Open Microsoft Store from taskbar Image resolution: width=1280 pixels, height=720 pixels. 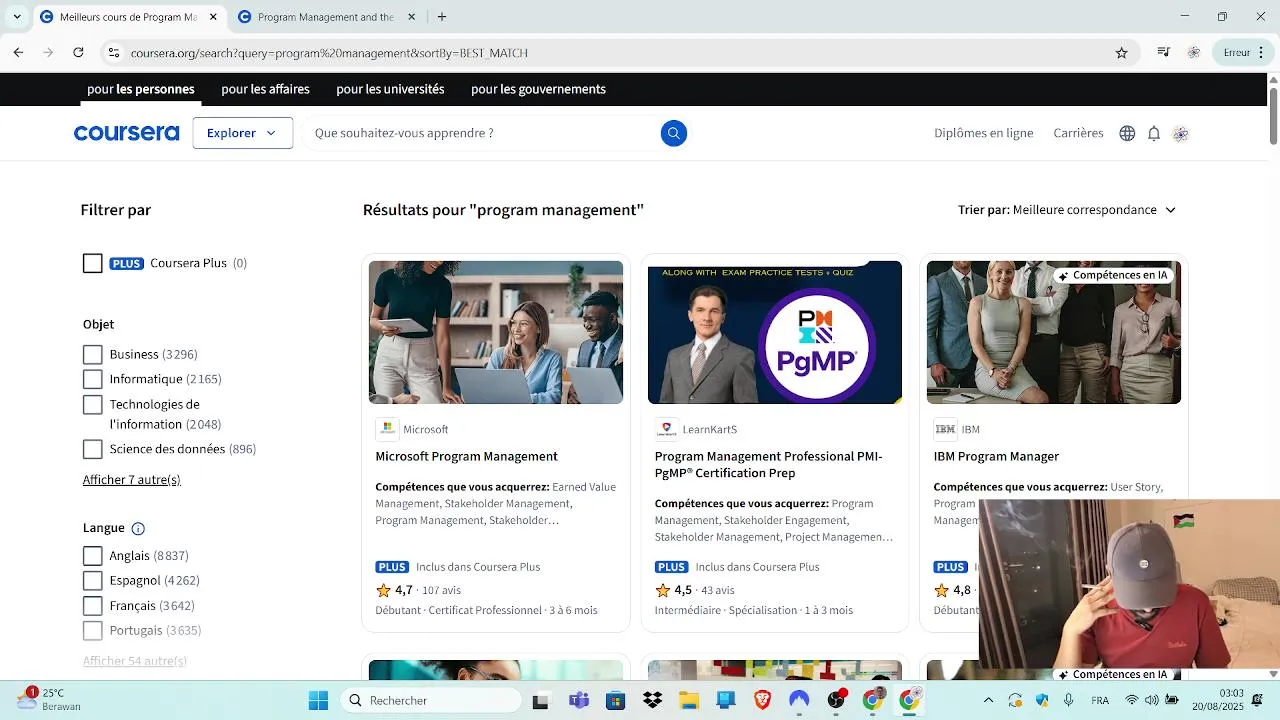616,701
